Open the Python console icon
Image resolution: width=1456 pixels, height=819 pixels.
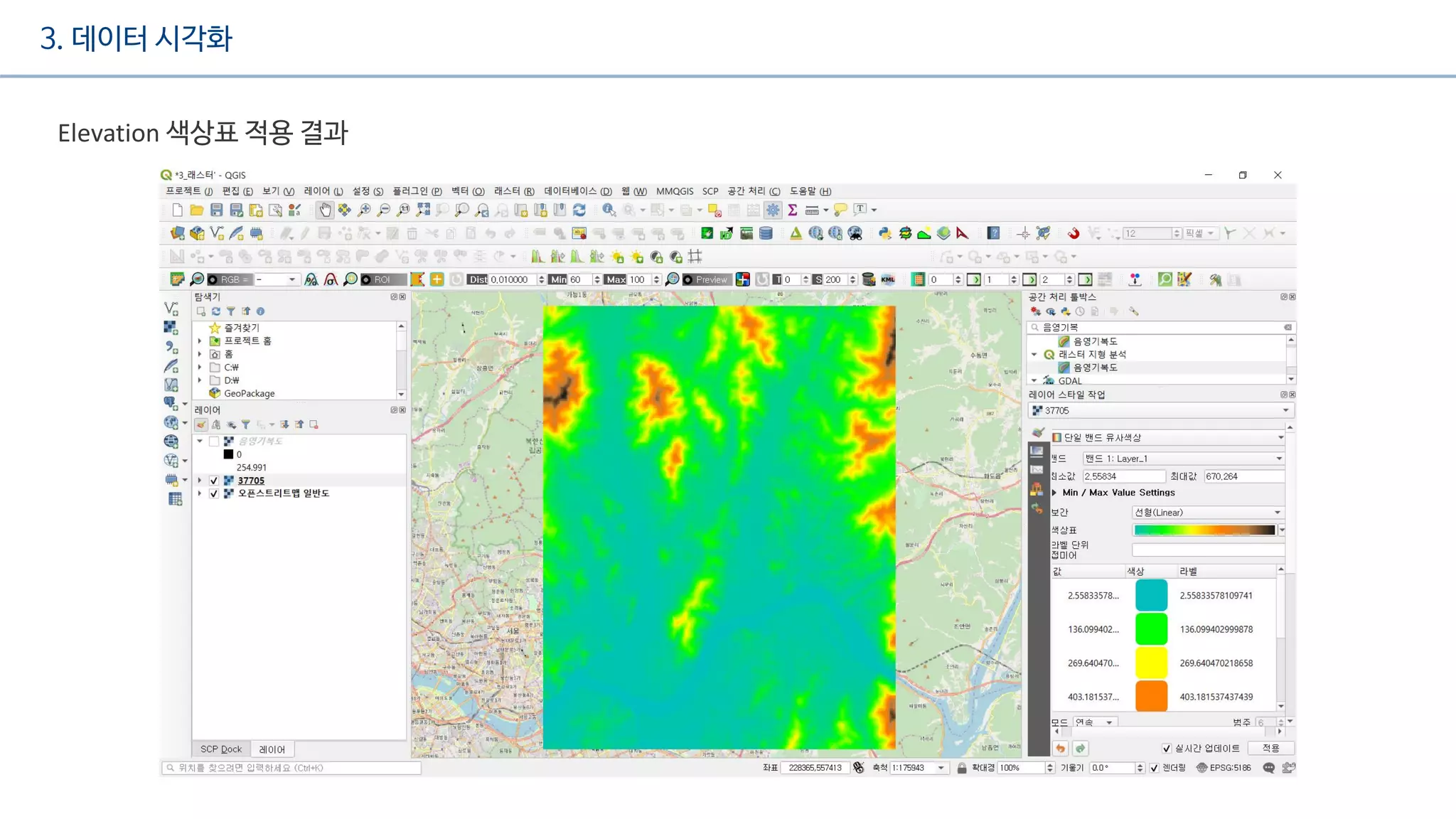(884, 233)
